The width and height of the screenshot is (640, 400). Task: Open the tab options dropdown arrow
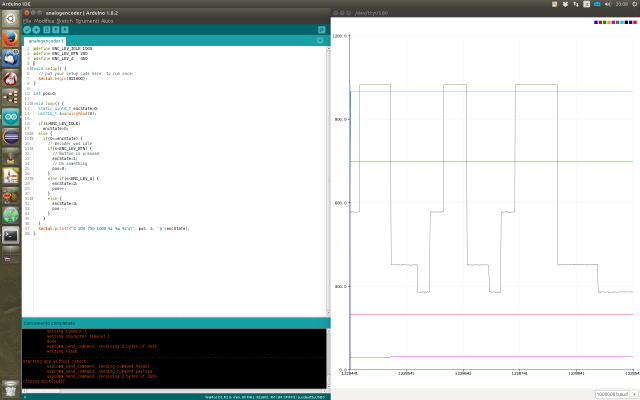tap(320, 40)
